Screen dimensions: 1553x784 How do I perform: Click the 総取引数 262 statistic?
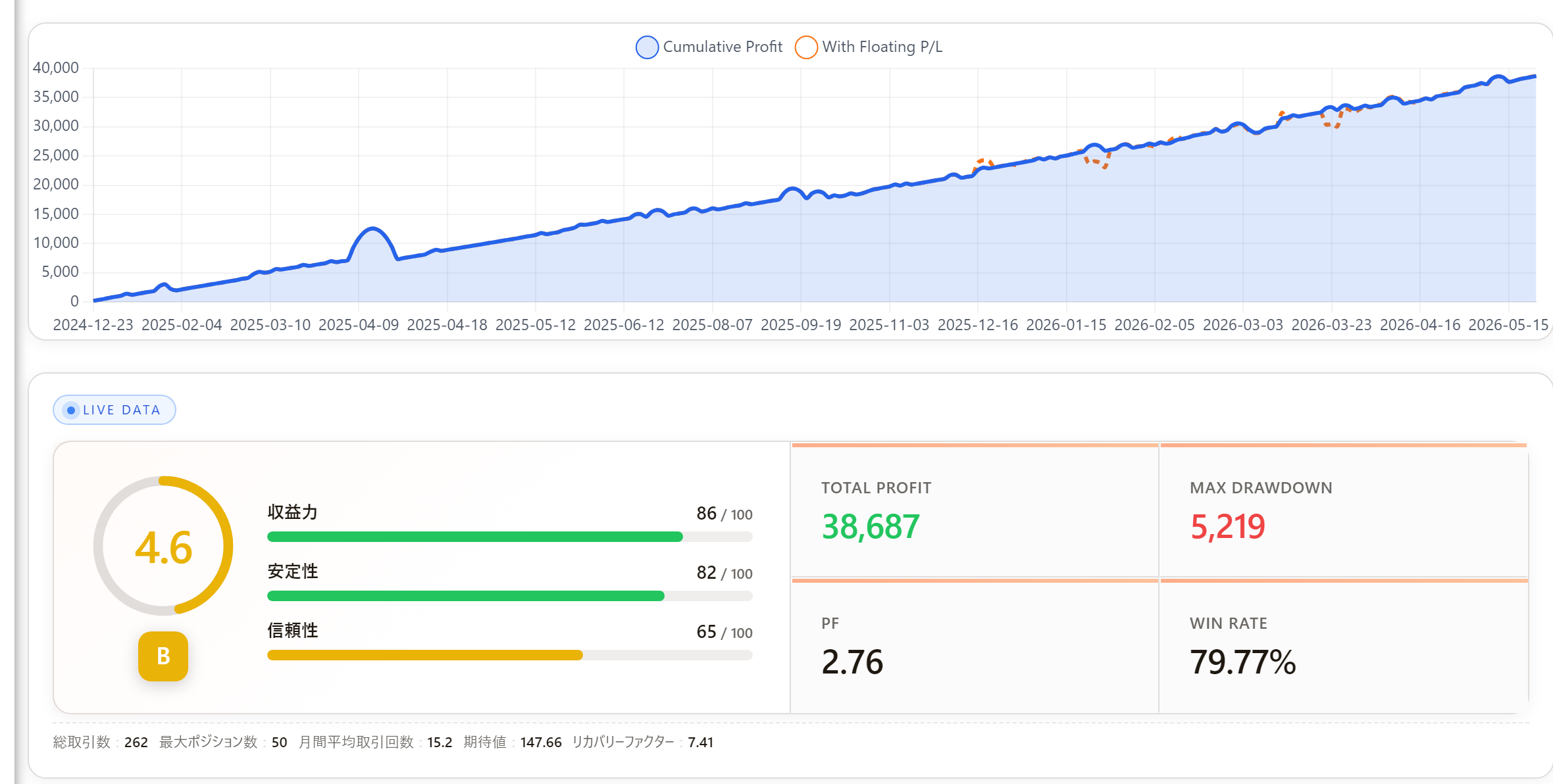pyautogui.click(x=101, y=742)
